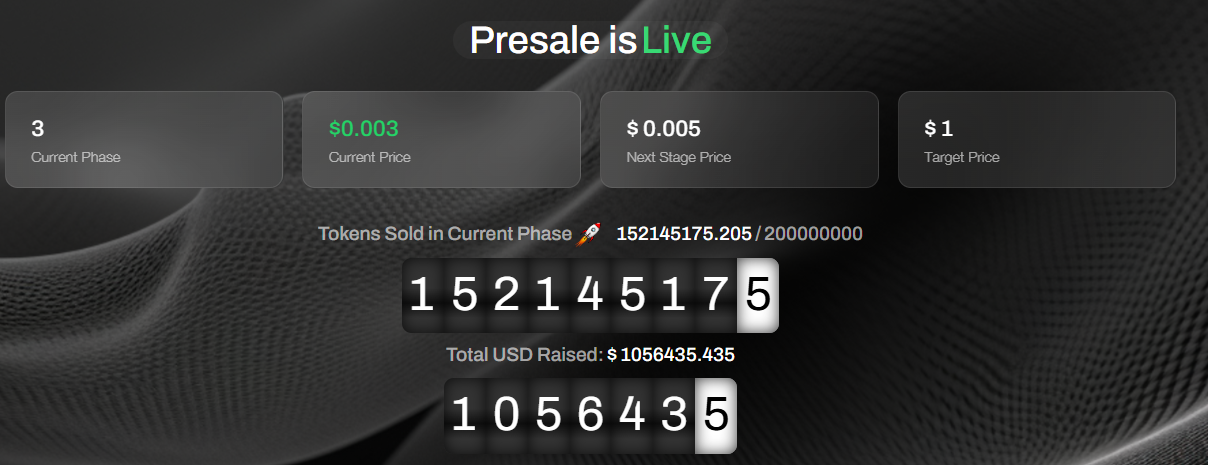1208x465 pixels.
Task: Click digit 4 in the tokens sold counter
Action: point(590,296)
